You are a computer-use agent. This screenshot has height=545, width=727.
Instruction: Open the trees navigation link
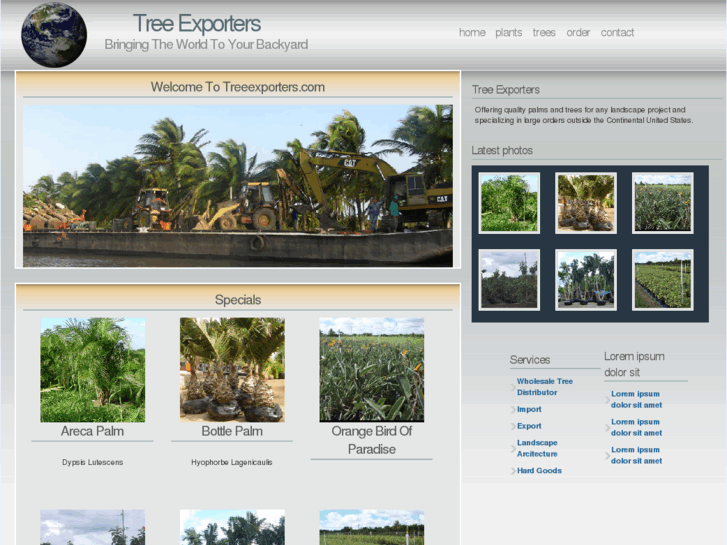(x=544, y=33)
